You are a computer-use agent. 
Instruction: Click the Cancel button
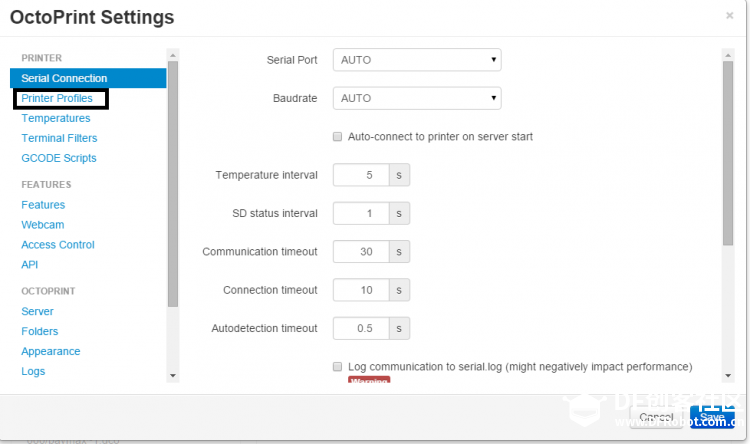(x=656, y=417)
